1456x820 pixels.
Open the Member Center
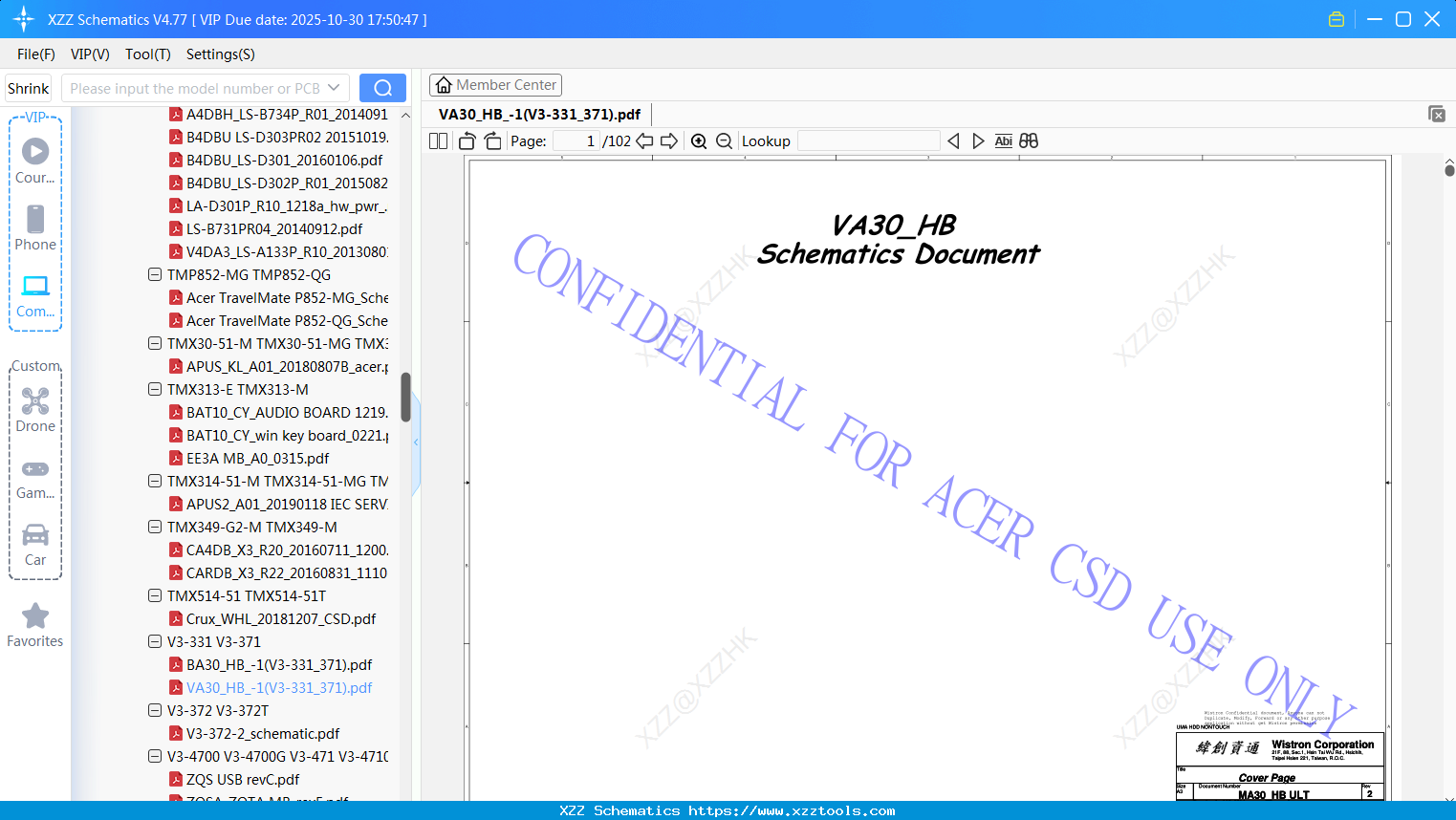click(495, 84)
